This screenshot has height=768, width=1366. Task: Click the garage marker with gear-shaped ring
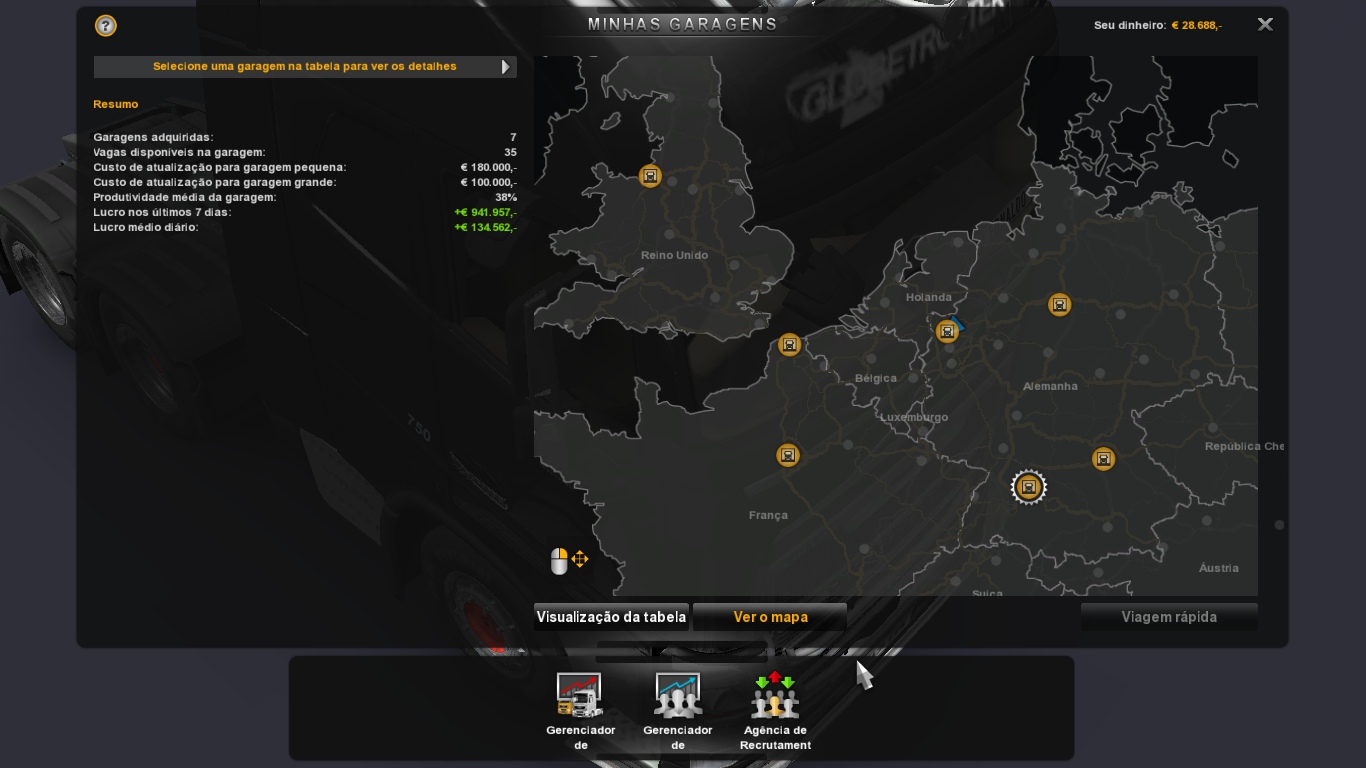click(x=1028, y=487)
